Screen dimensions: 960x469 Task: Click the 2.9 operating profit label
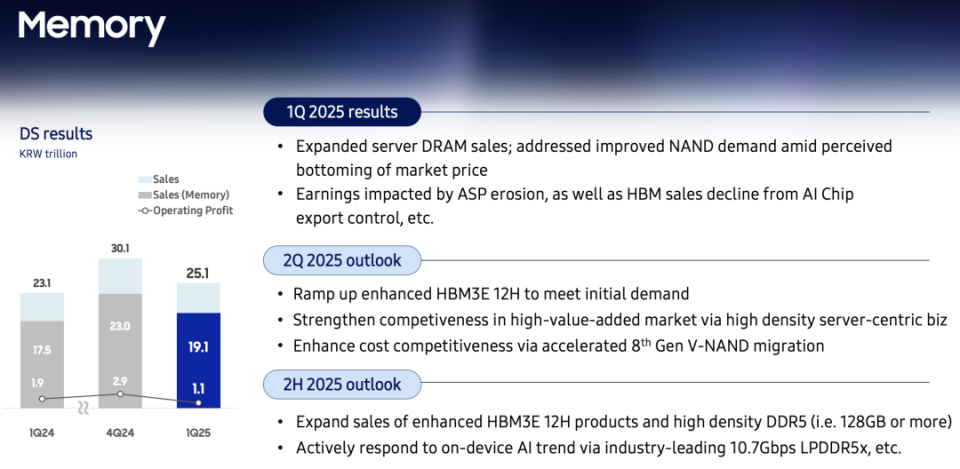coord(120,381)
